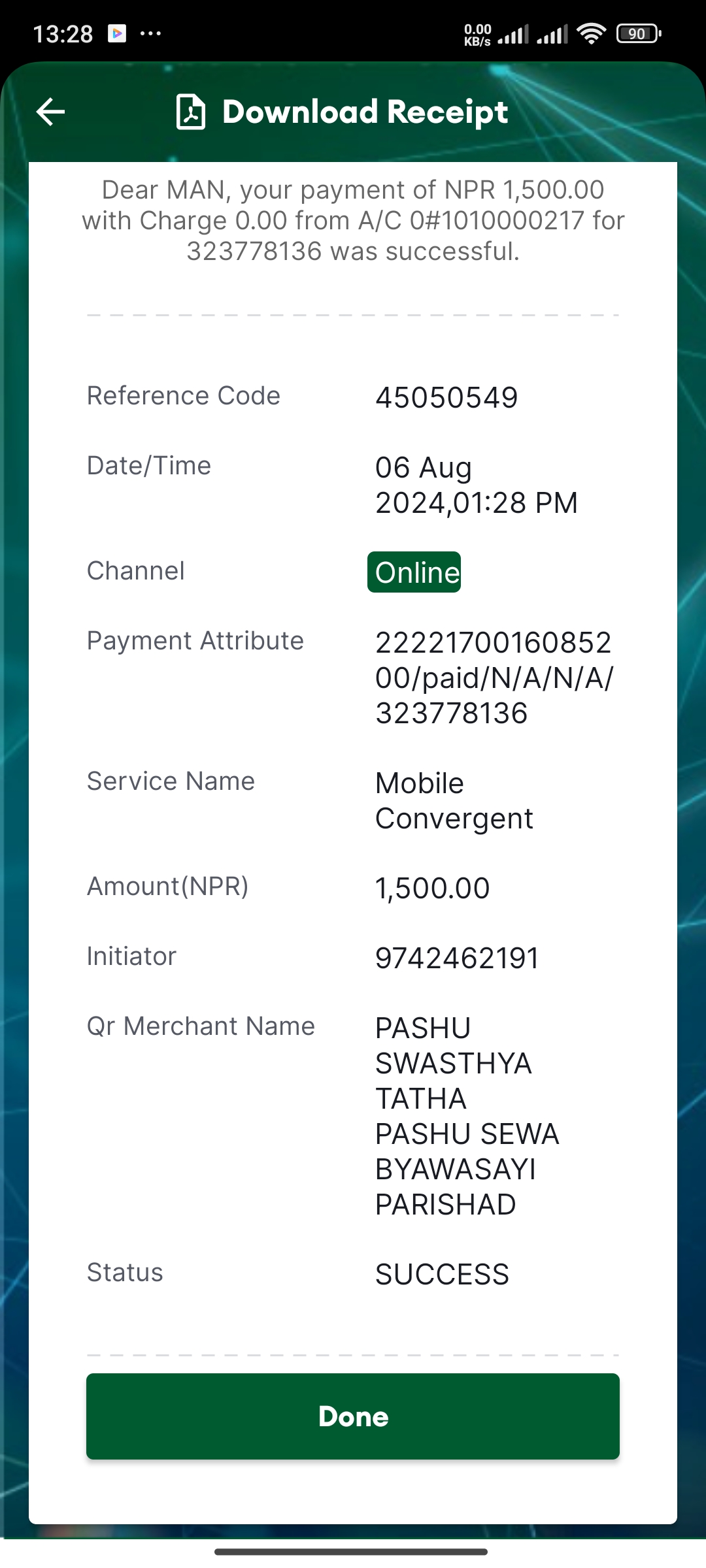Tap the green Done button
Image resolution: width=706 pixels, height=1568 pixels.
[x=353, y=1416]
